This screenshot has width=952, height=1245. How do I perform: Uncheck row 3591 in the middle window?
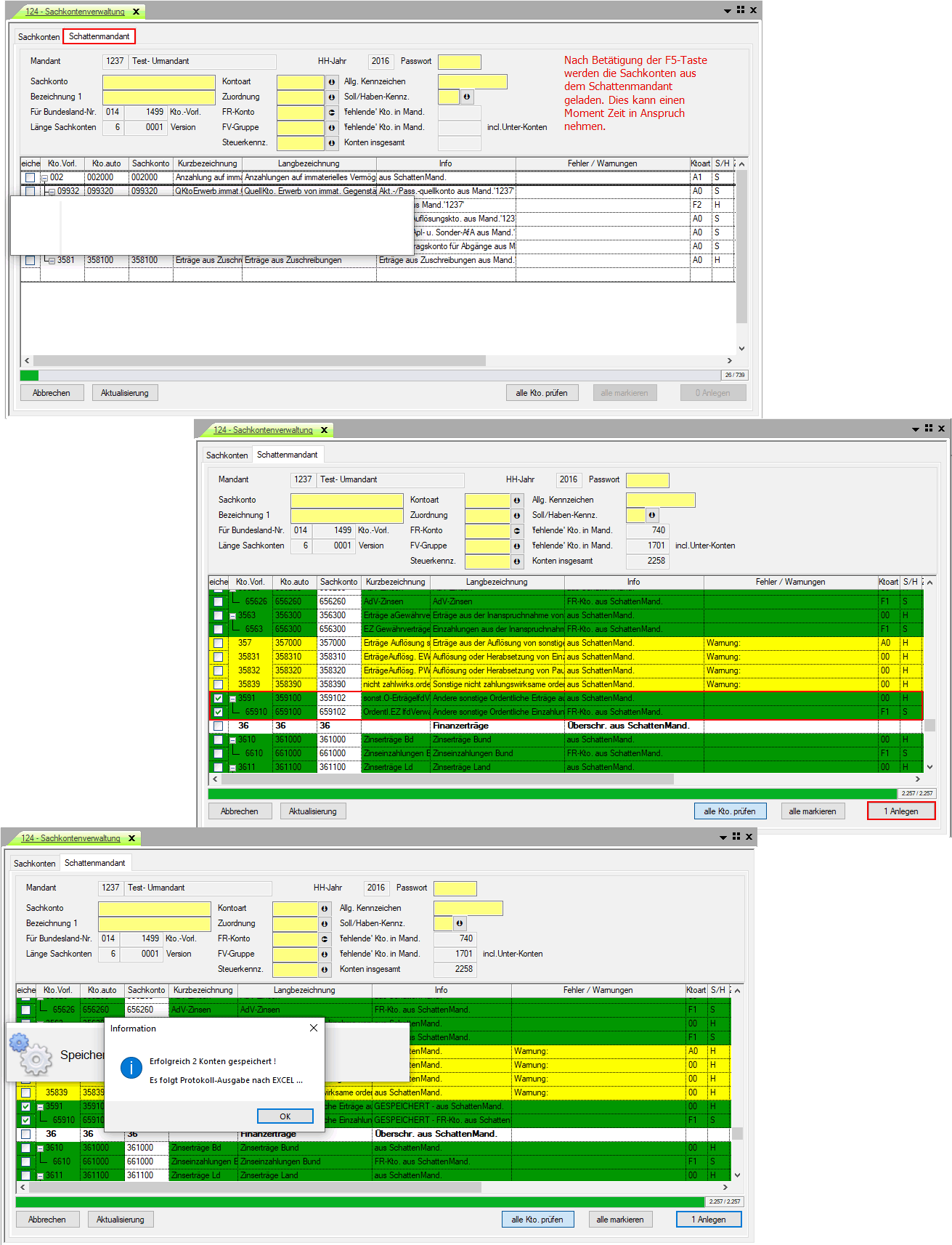pyautogui.click(x=218, y=698)
